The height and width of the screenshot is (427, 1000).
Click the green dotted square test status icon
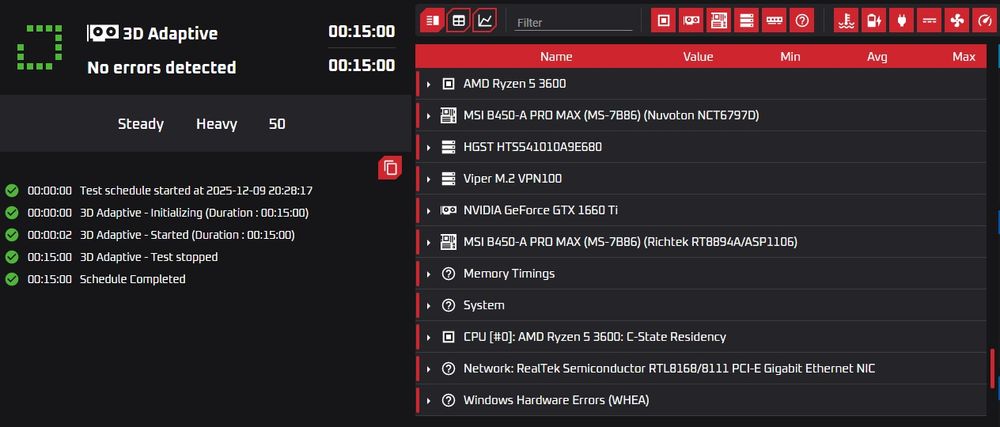click(x=40, y=48)
